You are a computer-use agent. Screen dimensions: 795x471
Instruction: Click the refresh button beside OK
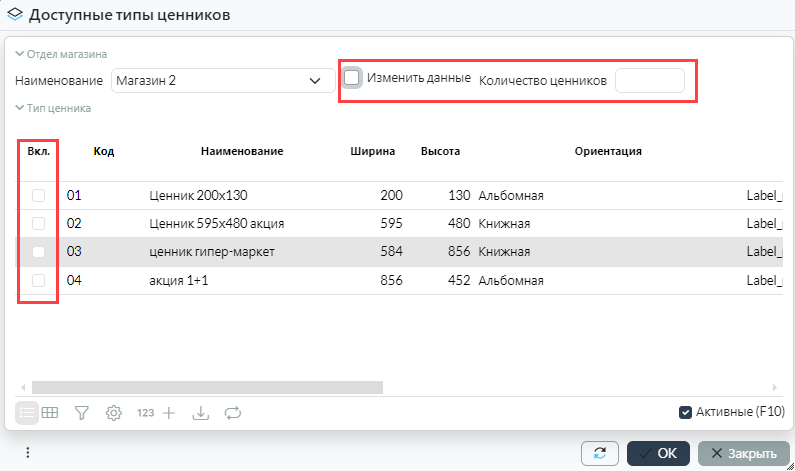coord(599,453)
